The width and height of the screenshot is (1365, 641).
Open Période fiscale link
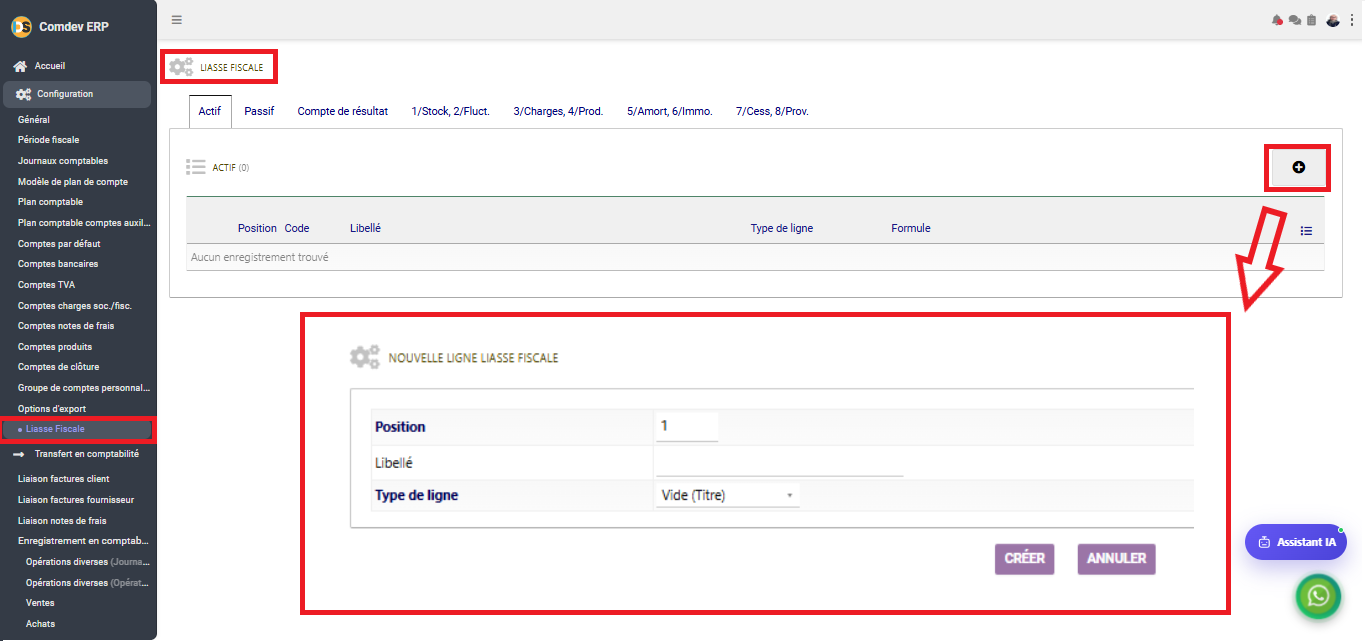[x=48, y=140]
